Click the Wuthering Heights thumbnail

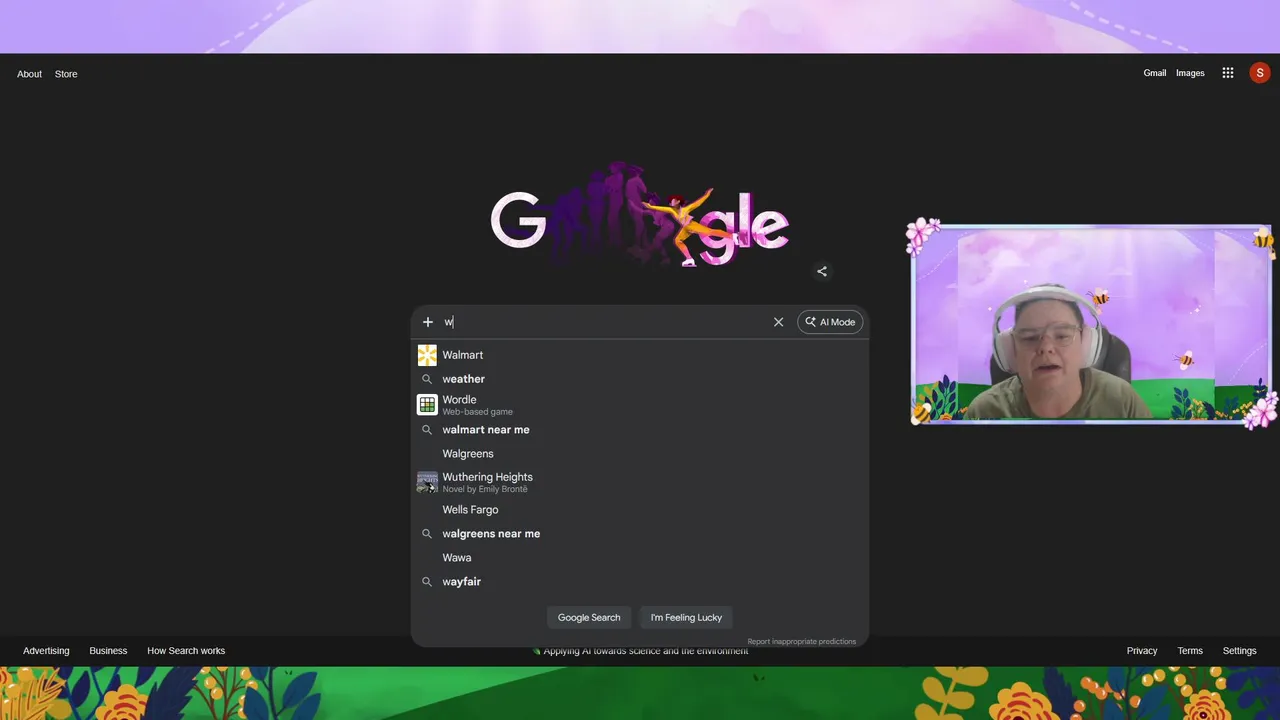pos(427,482)
